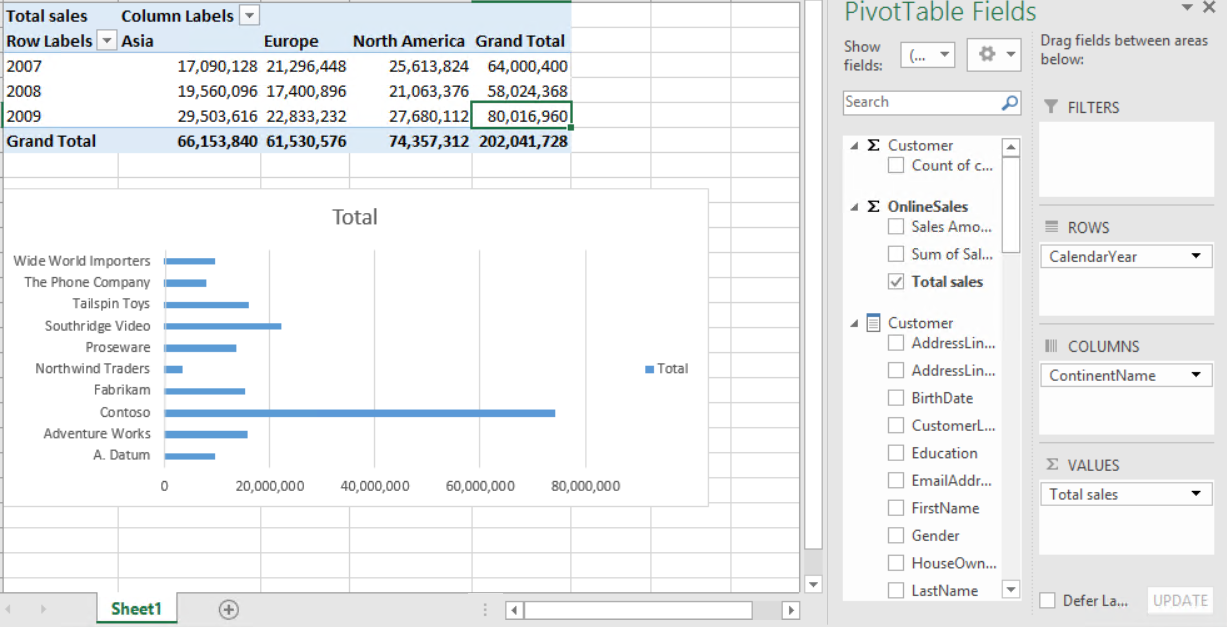Screen dimensions: 1227x627
Task: Open the Column Labels filter dropdown
Action: tap(250, 16)
